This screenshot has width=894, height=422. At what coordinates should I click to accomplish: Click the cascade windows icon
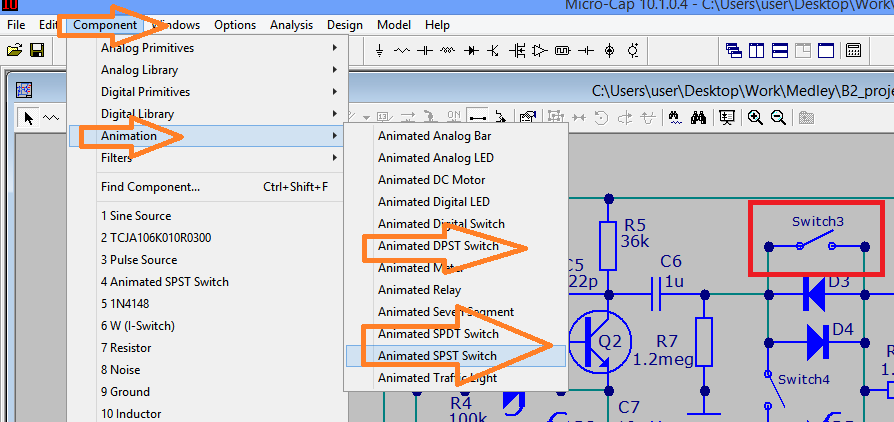734,50
